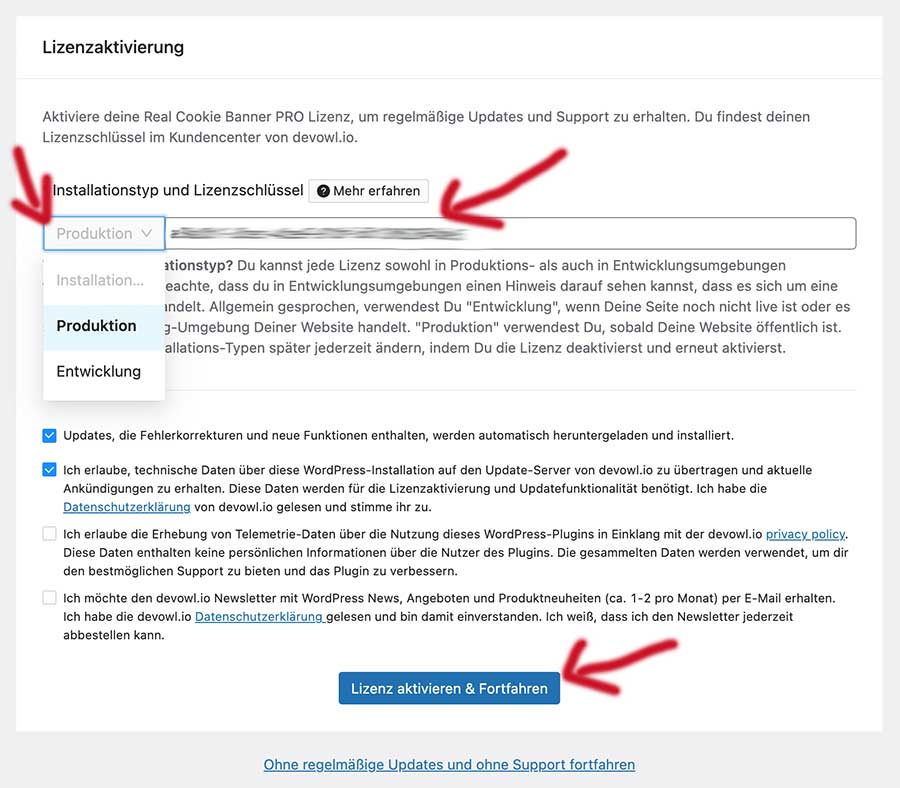Viewport: 900px width, 788px height.
Task: Click the chevron arrow in the Produktion dropdown
Action: (x=147, y=233)
